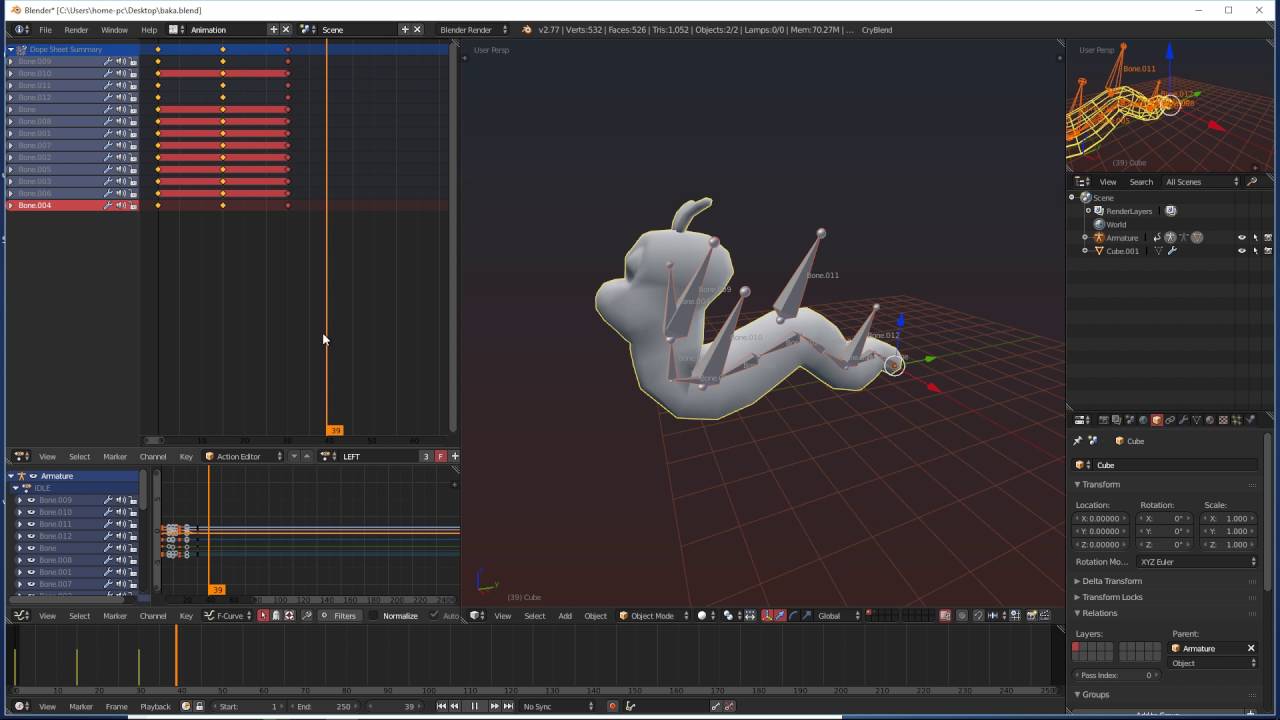
Task: Toggle Armature visibility in the outliner
Action: point(1242,238)
